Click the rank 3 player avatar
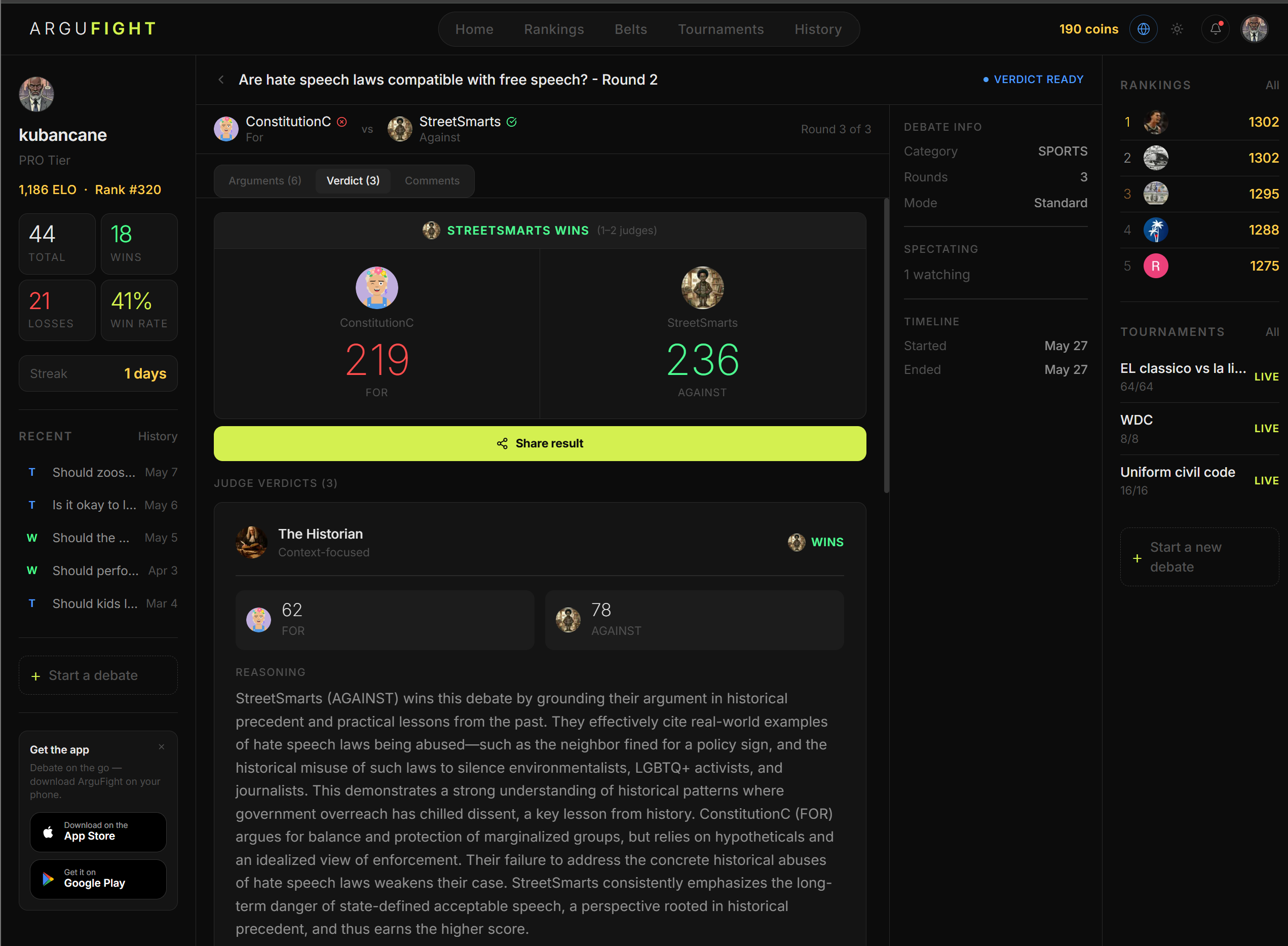 (1156, 194)
